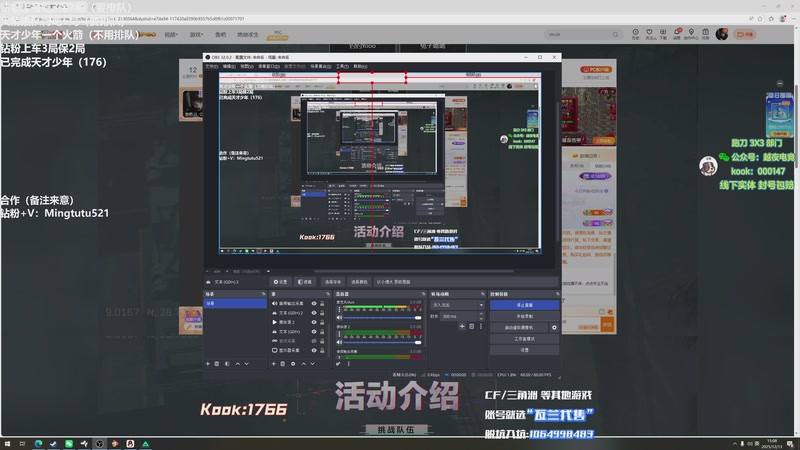Screen dimensions: 800x450
Task: Move scene down arrow in Scenes panel
Action: click(x=246, y=364)
